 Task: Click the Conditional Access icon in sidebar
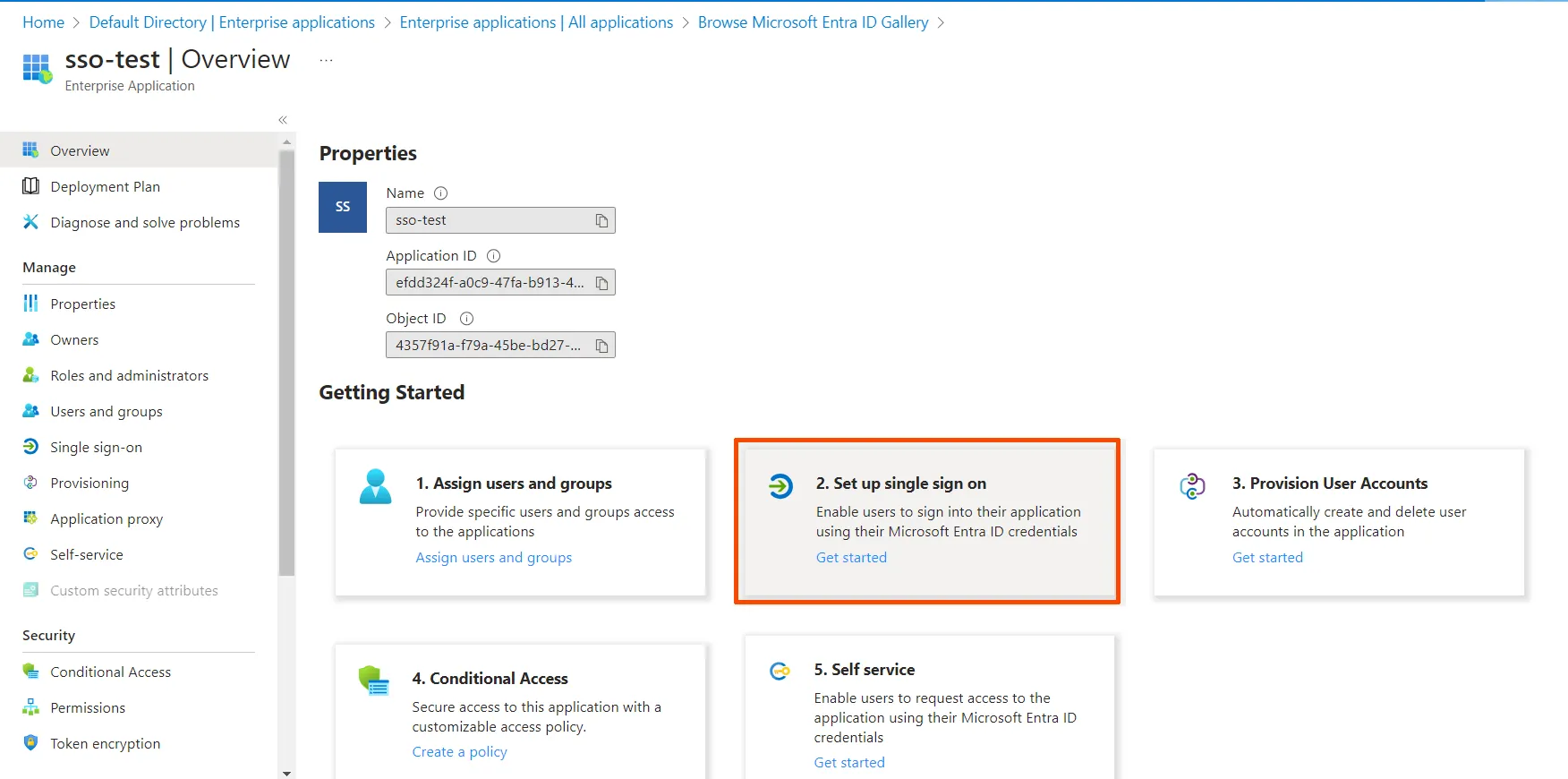(x=30, y=671)
